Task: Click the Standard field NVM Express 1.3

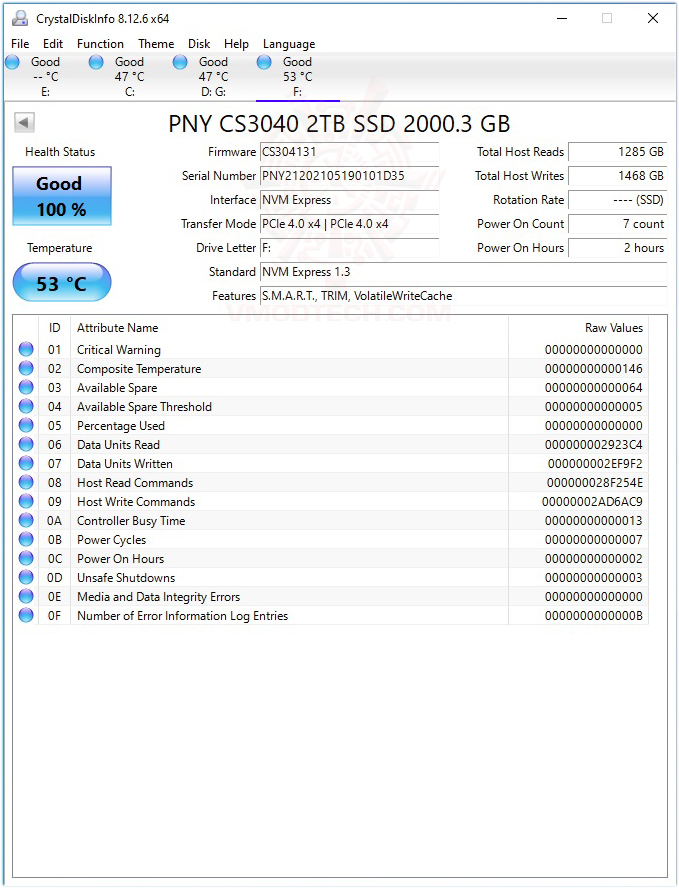Action: click(463, 272)
